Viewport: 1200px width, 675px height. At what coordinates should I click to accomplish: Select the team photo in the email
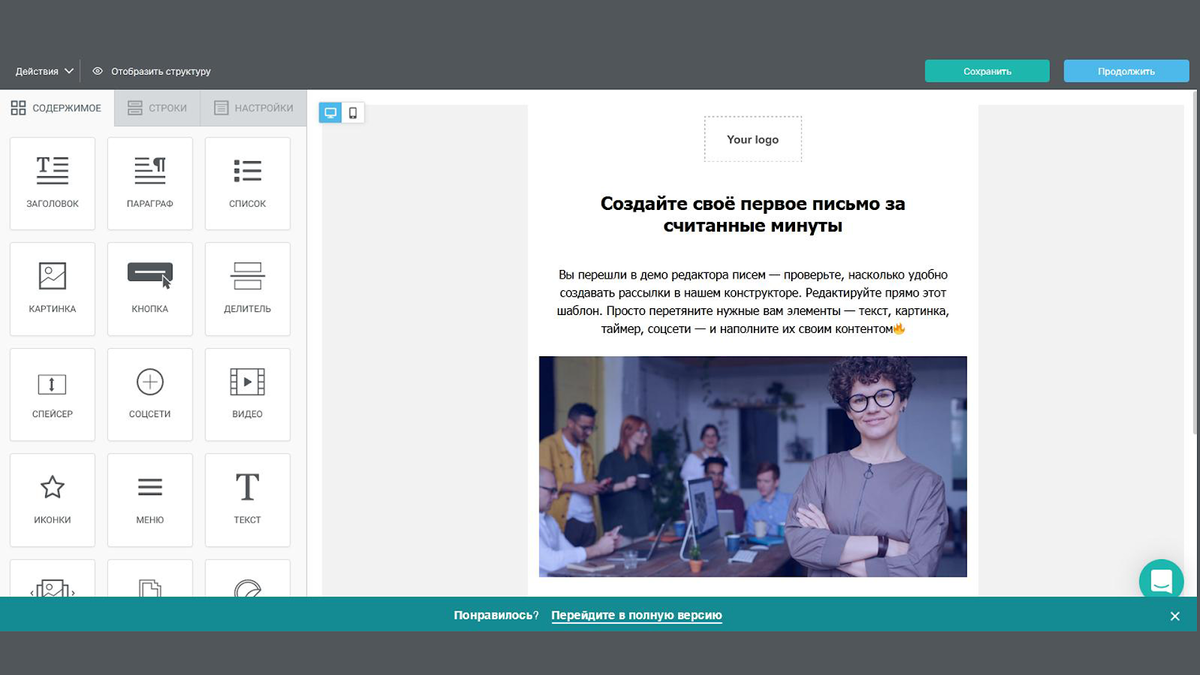[753, 467]
